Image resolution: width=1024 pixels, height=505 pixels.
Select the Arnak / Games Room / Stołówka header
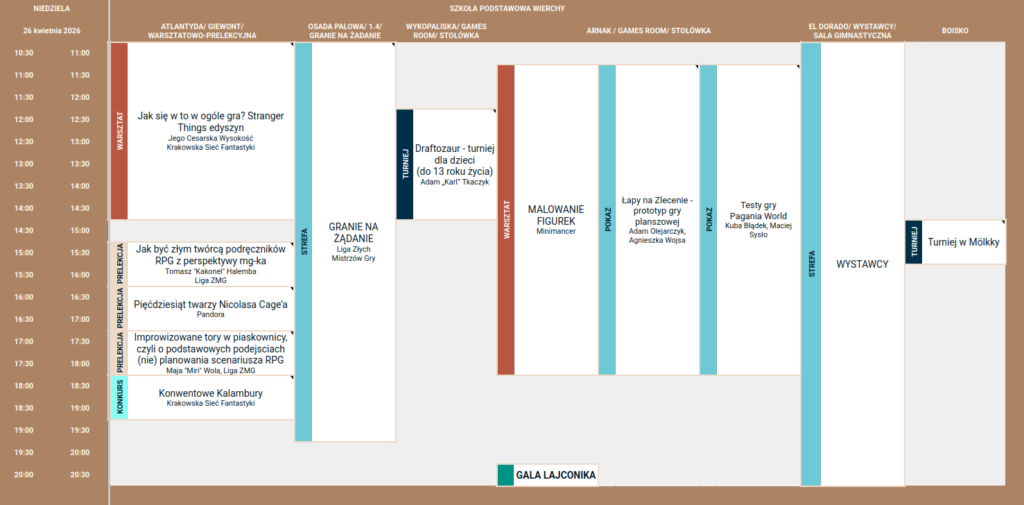click(x=648, y=31)
